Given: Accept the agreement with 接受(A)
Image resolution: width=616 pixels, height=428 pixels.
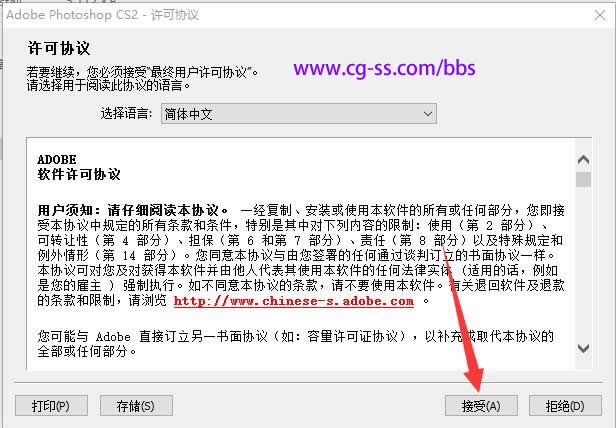Looking at the screenshot, I should [481, 406].
